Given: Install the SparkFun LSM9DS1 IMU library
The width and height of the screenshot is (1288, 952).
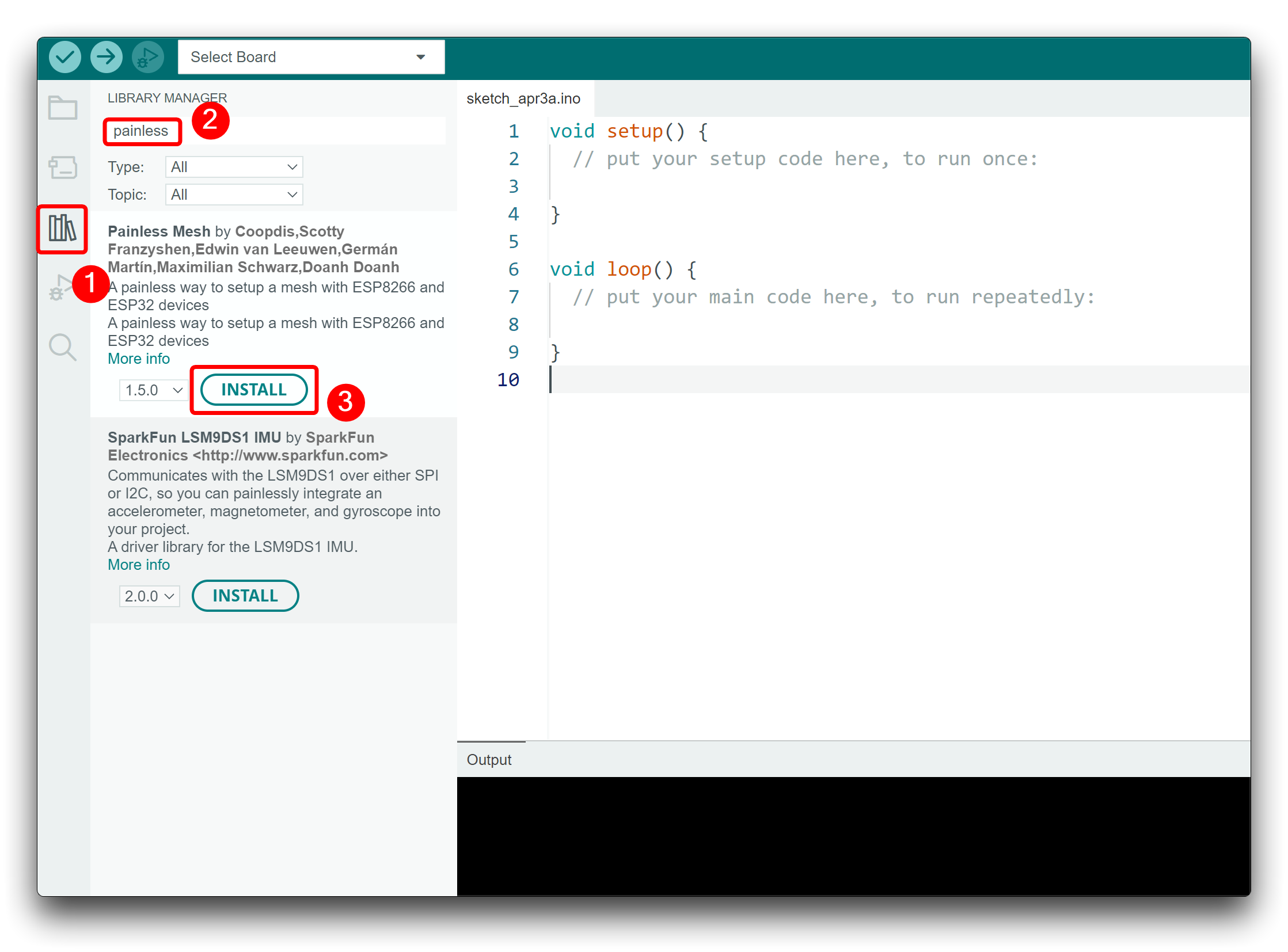Looking at the screenshot, I should pyautogui.click(x=245, y=596).
